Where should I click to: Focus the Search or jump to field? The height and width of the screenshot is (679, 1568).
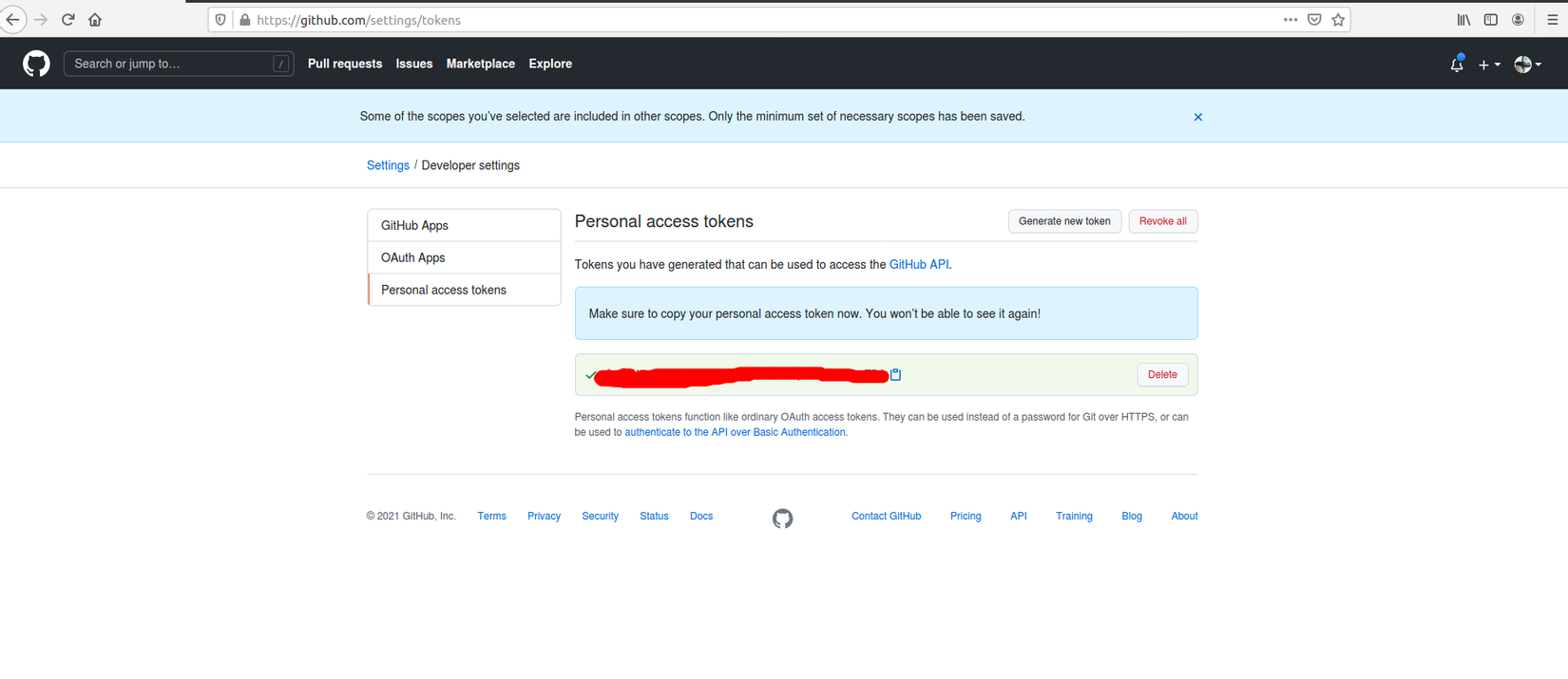pos(171,64)
